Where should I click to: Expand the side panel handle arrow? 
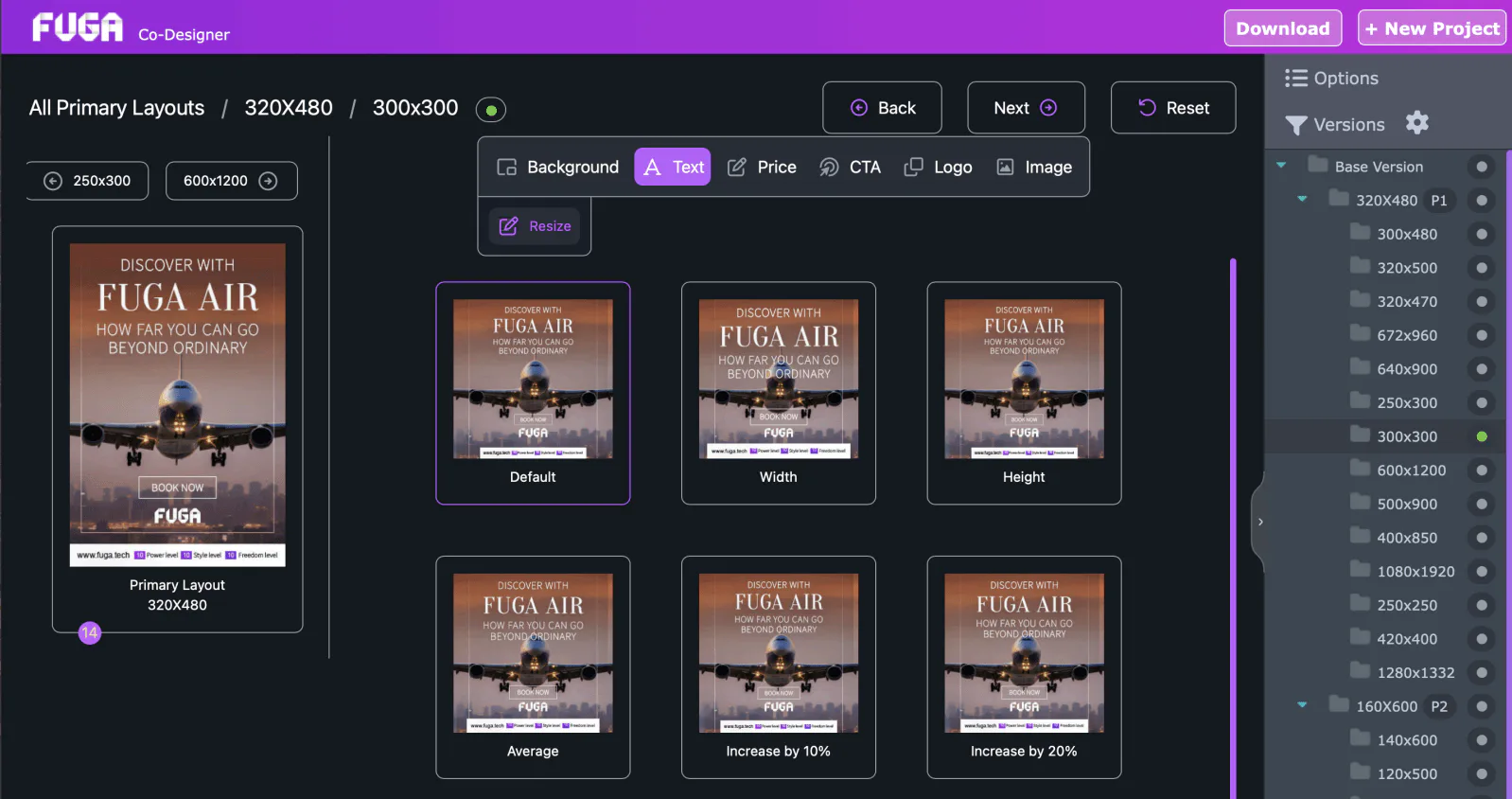point(1259,522)
